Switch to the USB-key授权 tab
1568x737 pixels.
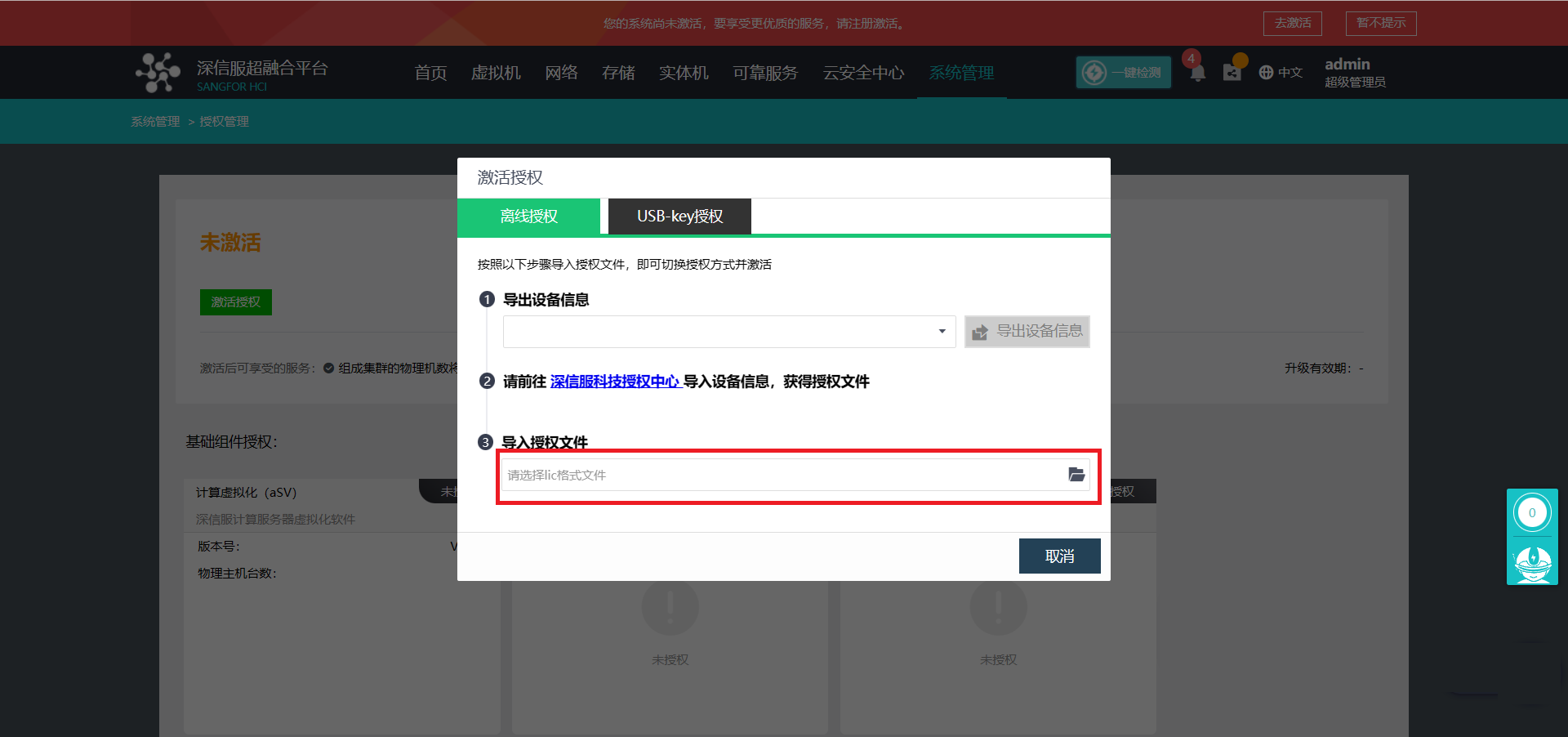tap(679, 217)
